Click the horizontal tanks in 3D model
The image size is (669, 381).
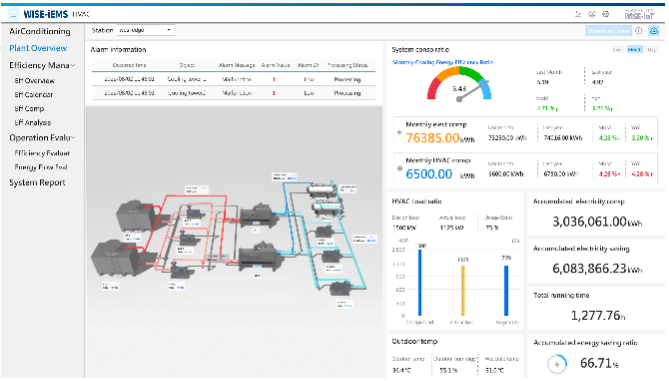pyautogui.click(x=324, y=199)
